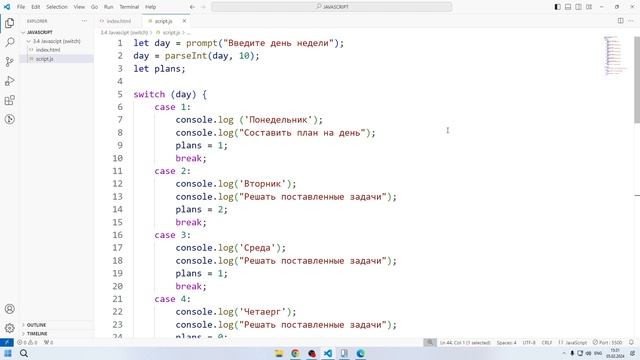Click the command center search box
This screenshot has height=360, width=640.
tap(332, 7)
